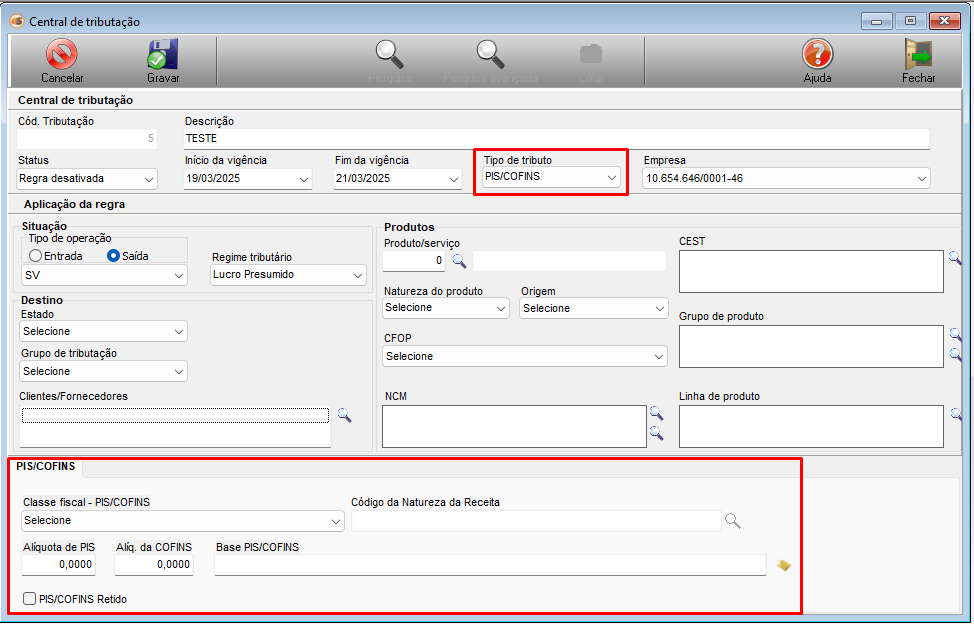Click the Descrição field containing TESTE

556,139
